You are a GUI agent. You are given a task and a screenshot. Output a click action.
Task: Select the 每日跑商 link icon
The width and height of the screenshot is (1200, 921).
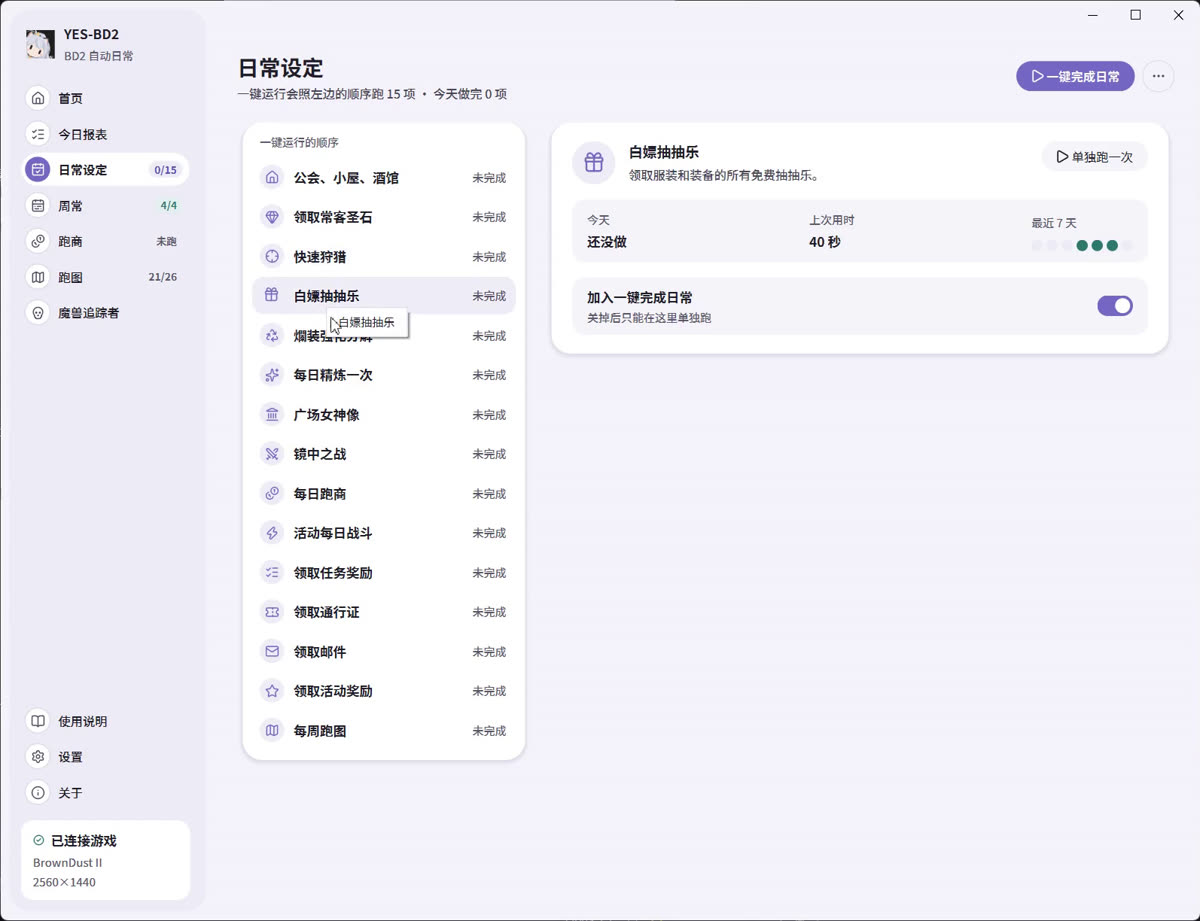(x=271, y=494)
